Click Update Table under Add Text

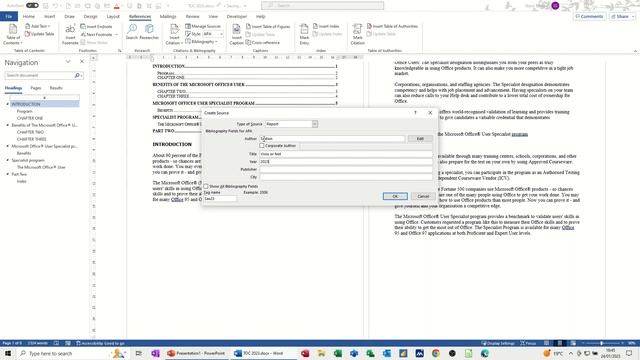40,34
